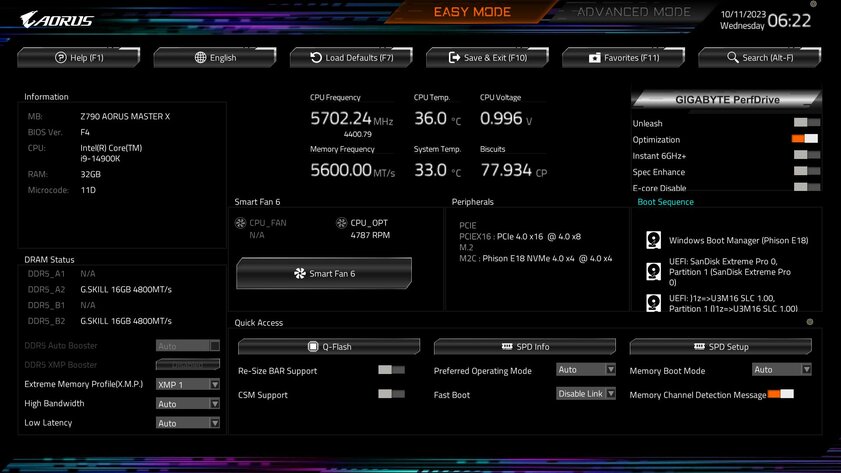The width and height of the screenshot is (841, 473).
Task: Click the small round icon beside Quick Access
Action: pyautogui.click(x=810, y=322)
